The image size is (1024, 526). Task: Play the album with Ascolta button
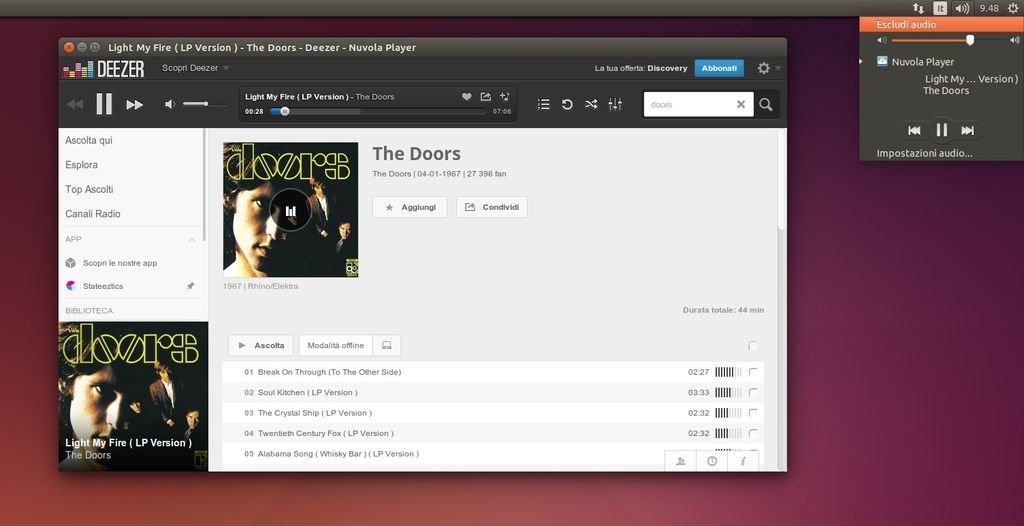coord(261,345)
